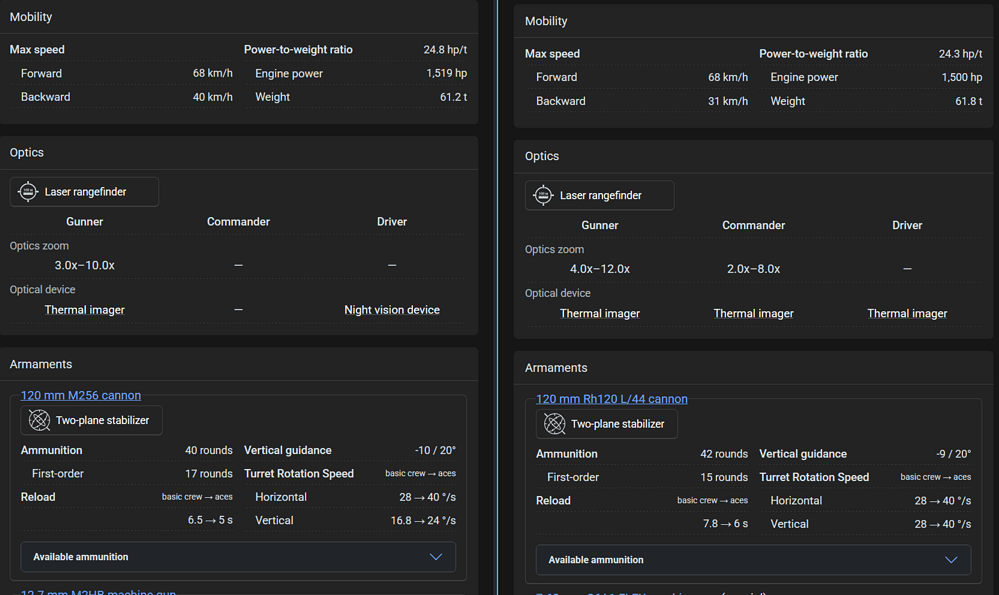This screenshot has width=999, height=595.
Task: Click the left Two-plane stabilizer icon
Action: point(40,420)
